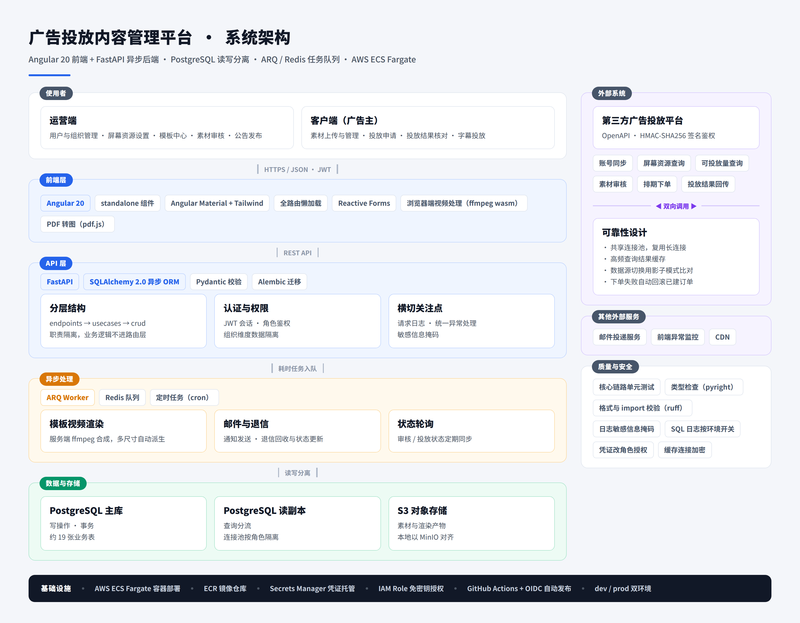Click Angular Material + Tailwind chip
This screenshot has width=800, height=623.
pyautogui.click(x=217, y=203)
